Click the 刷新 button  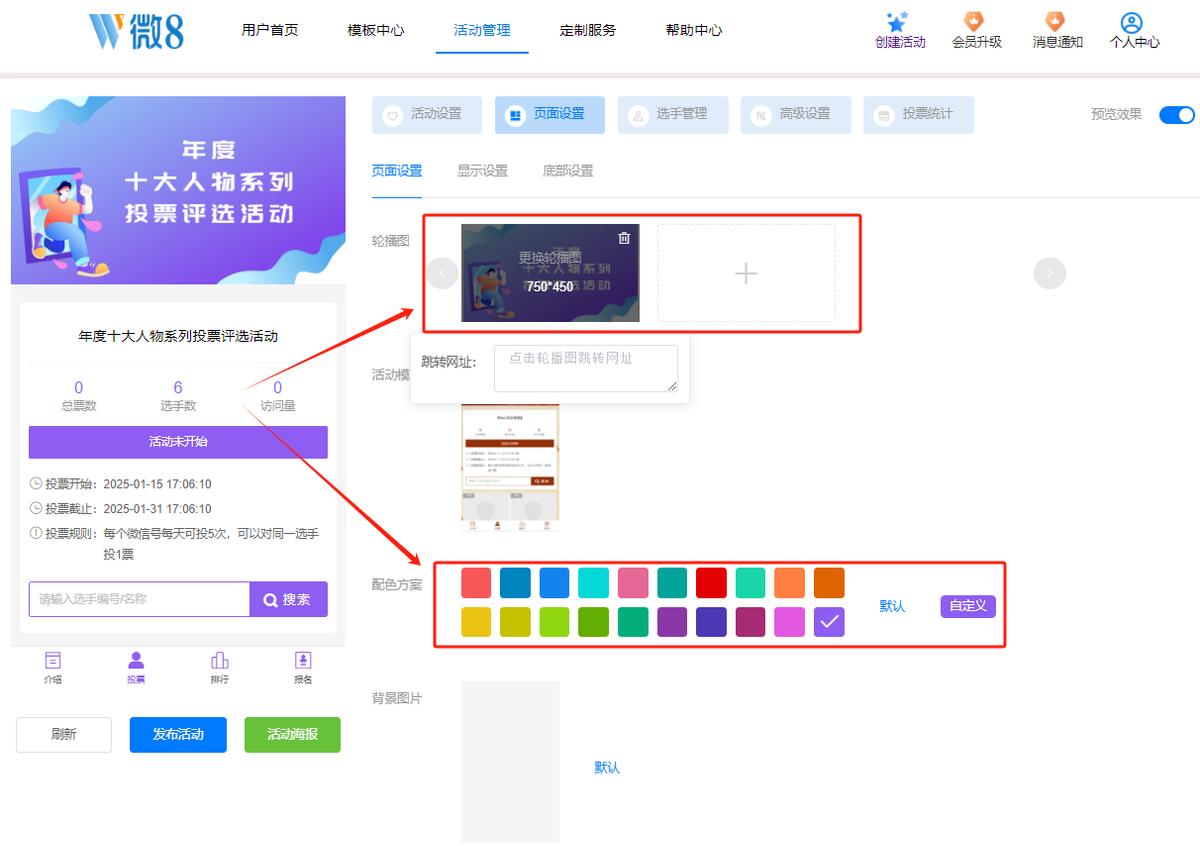point(64,734)
